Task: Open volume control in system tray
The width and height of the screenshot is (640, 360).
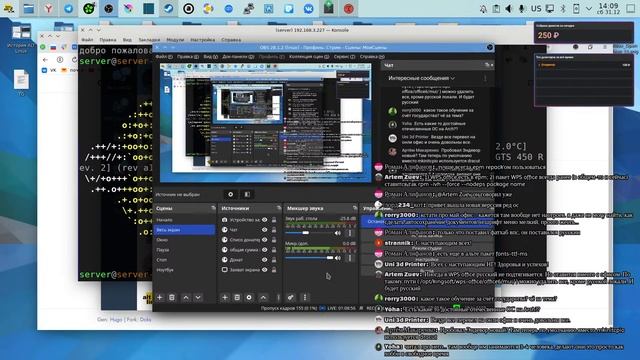Action: pos(509,9)
